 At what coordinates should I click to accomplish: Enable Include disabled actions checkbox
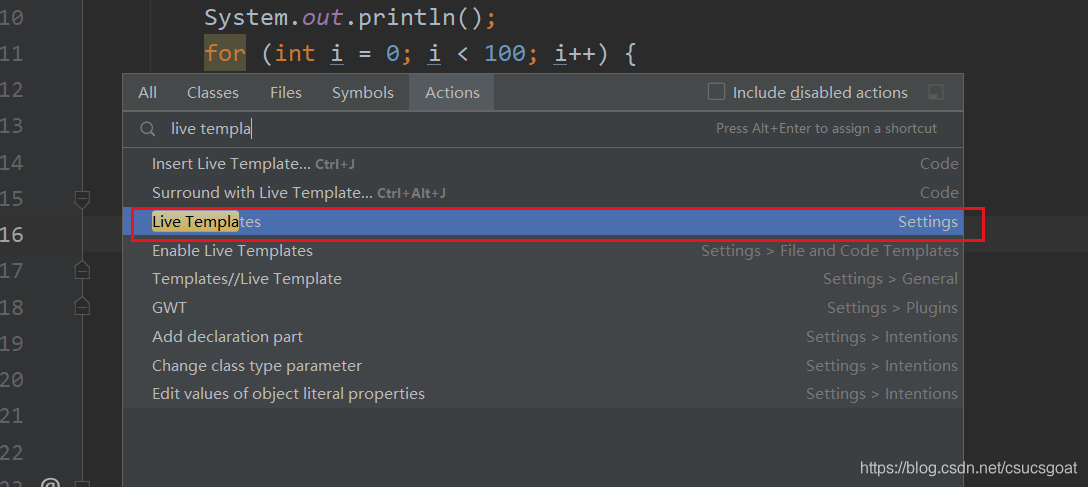(x=716, y=92)
